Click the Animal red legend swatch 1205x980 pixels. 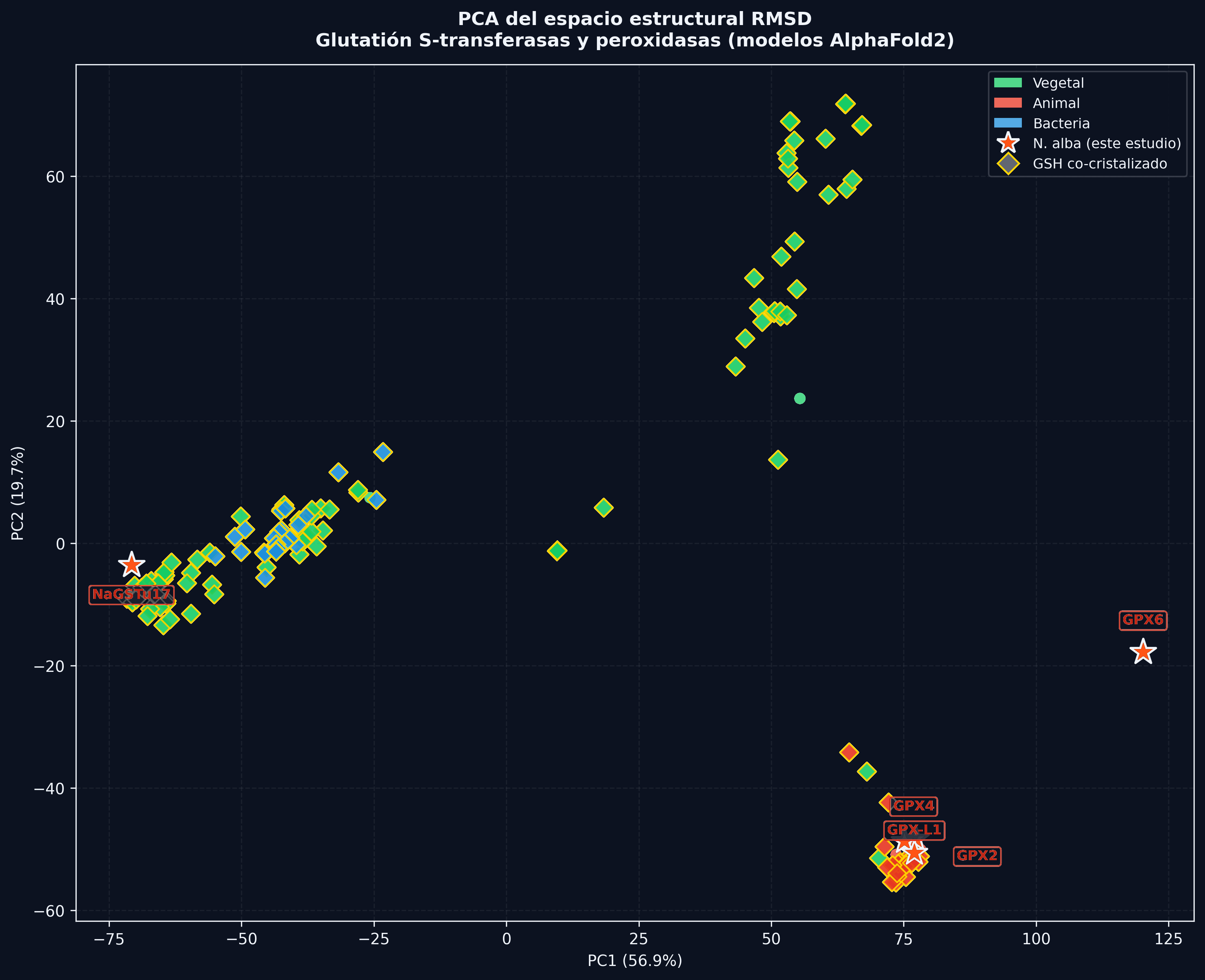[1008, 103]
